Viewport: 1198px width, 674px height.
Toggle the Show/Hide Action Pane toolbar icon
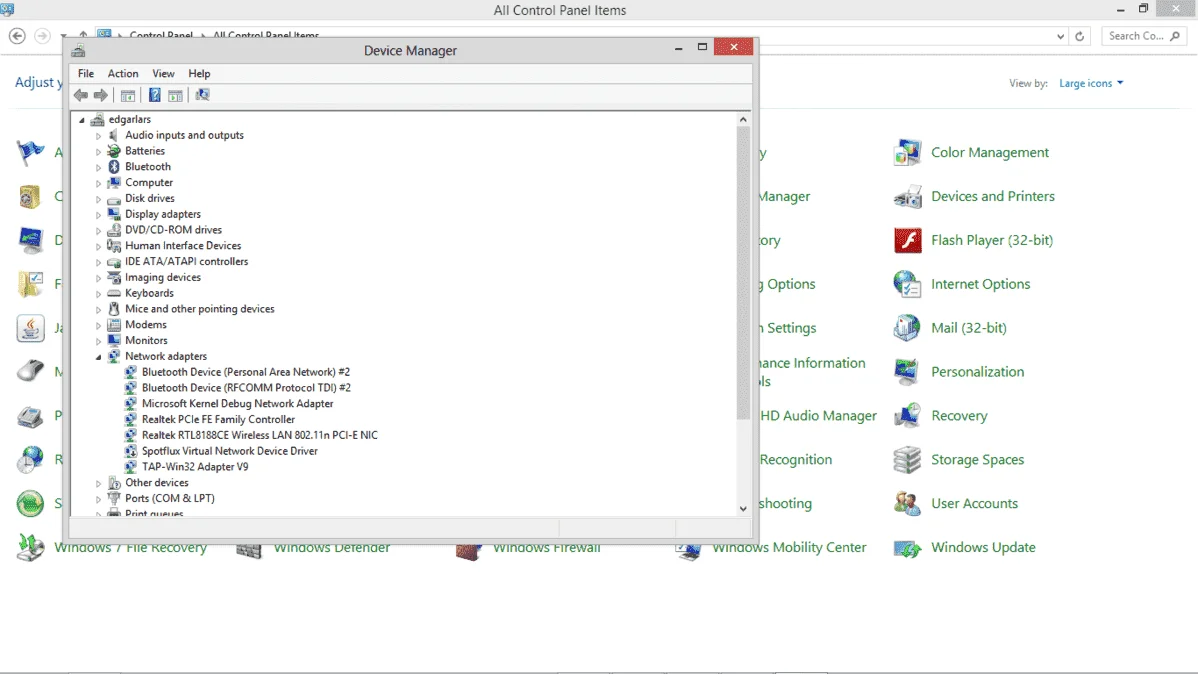175,96
